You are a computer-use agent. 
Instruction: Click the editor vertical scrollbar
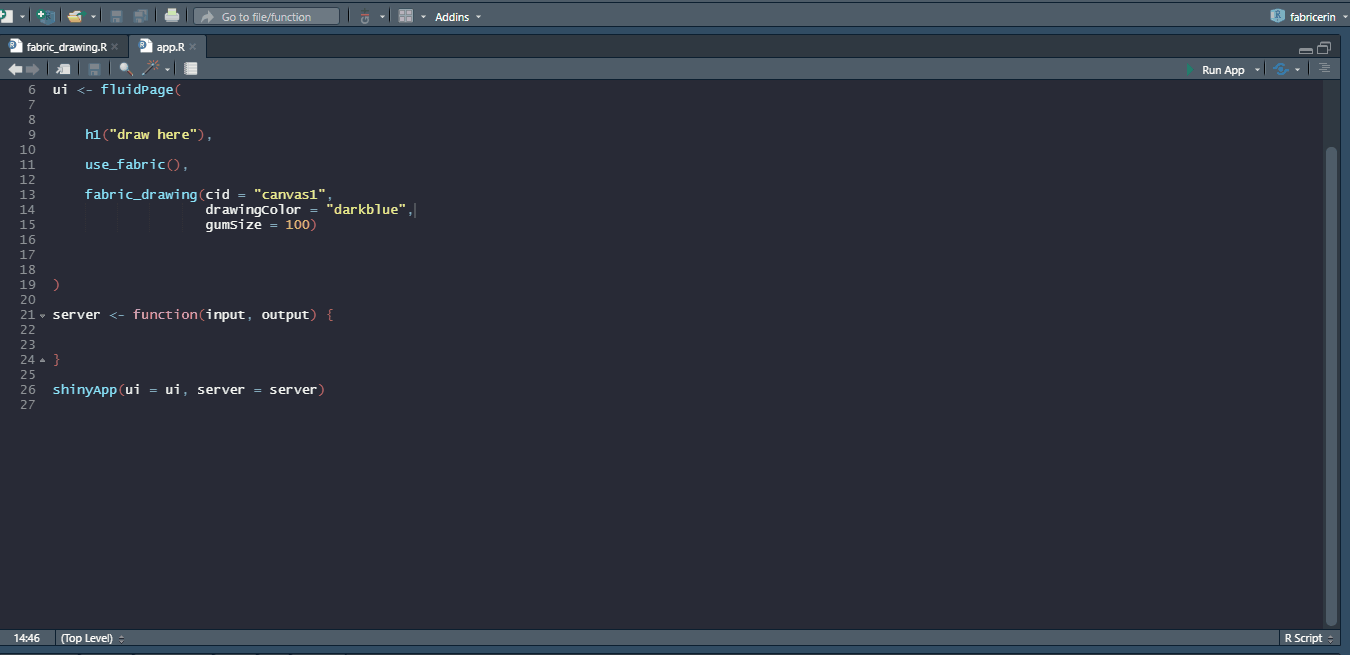pos(1330,380)
